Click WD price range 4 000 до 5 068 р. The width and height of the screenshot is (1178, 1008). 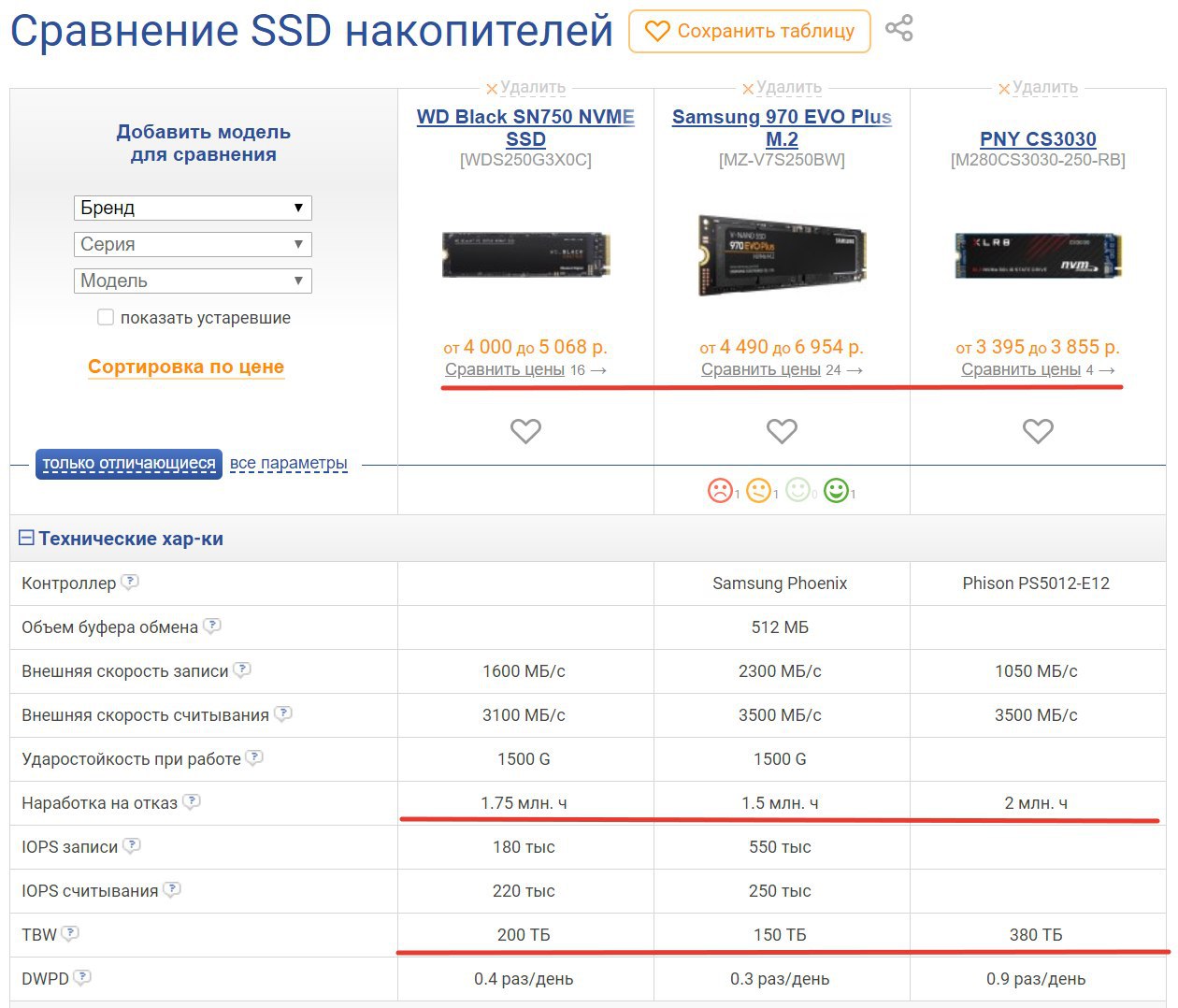click(525, 347)
